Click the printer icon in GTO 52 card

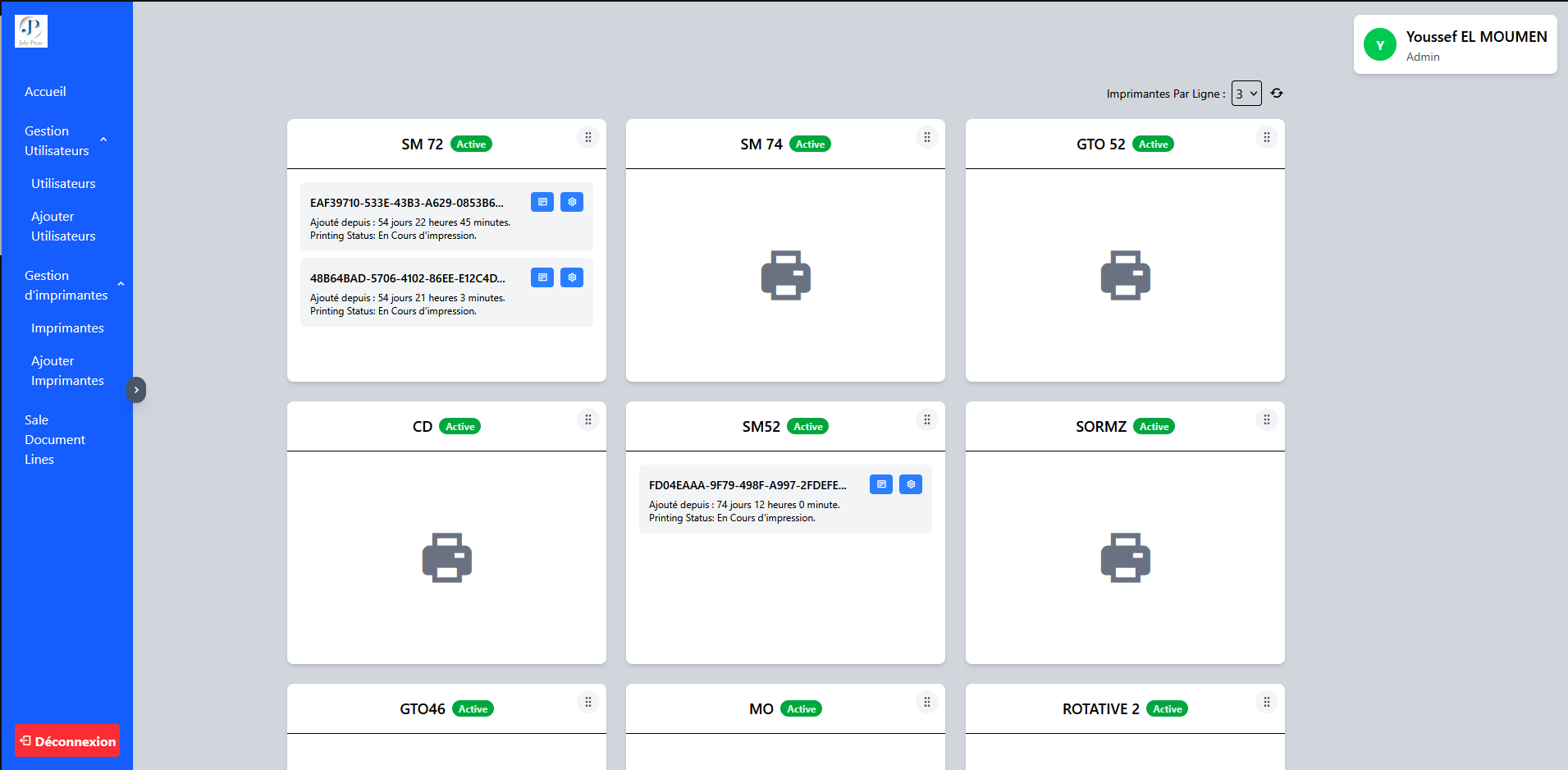click(x=1125, y=275)
